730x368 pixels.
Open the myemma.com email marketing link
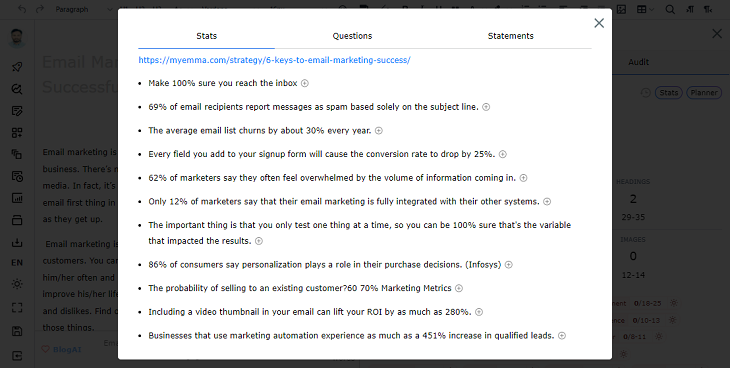(274, 60)
